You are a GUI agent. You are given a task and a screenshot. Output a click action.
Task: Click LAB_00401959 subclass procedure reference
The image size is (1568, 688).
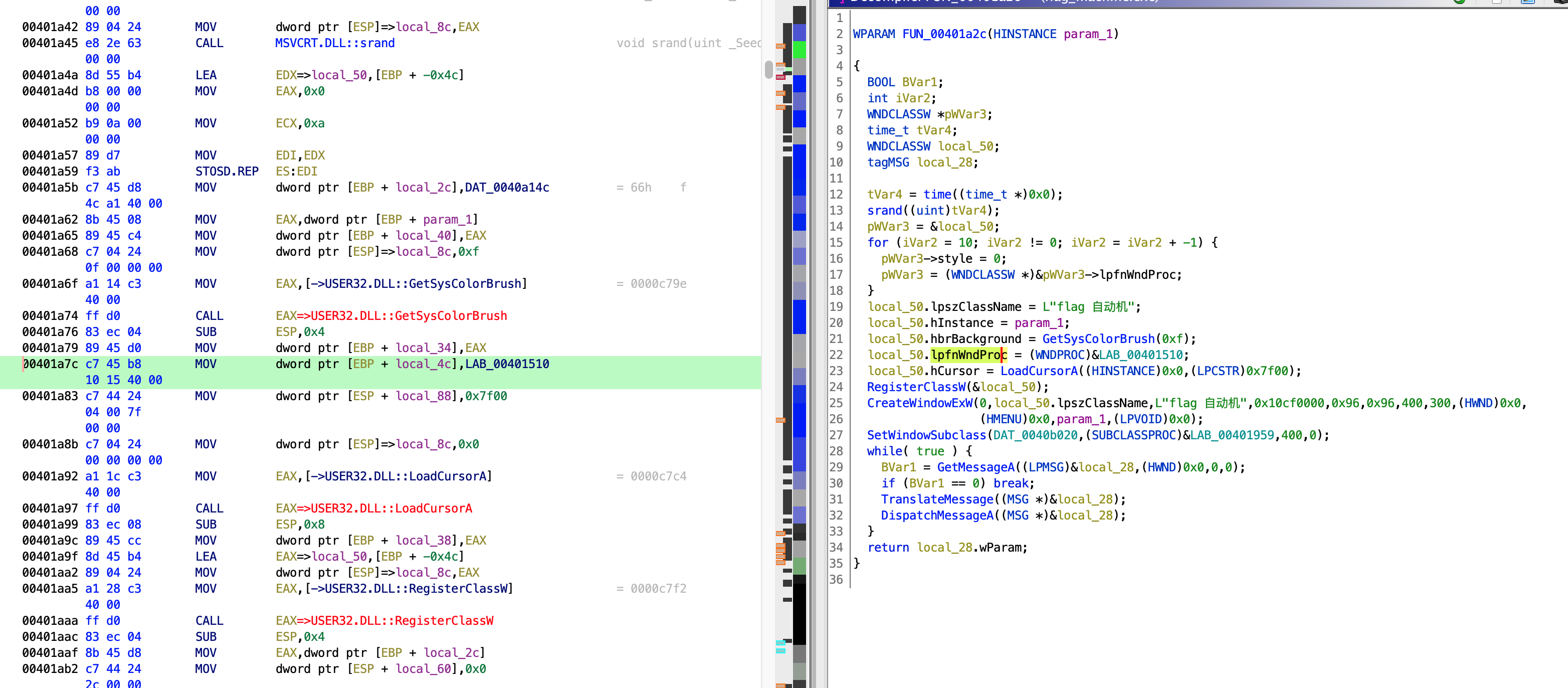pos(1232,435)
